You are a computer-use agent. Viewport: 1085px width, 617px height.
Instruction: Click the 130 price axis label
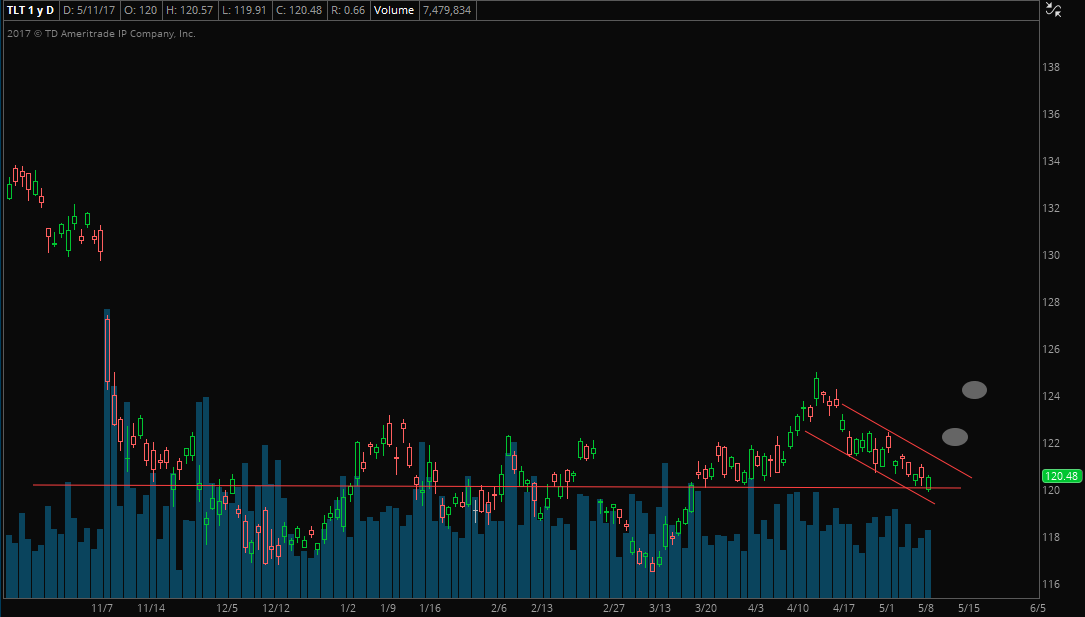pos(1050,255)
